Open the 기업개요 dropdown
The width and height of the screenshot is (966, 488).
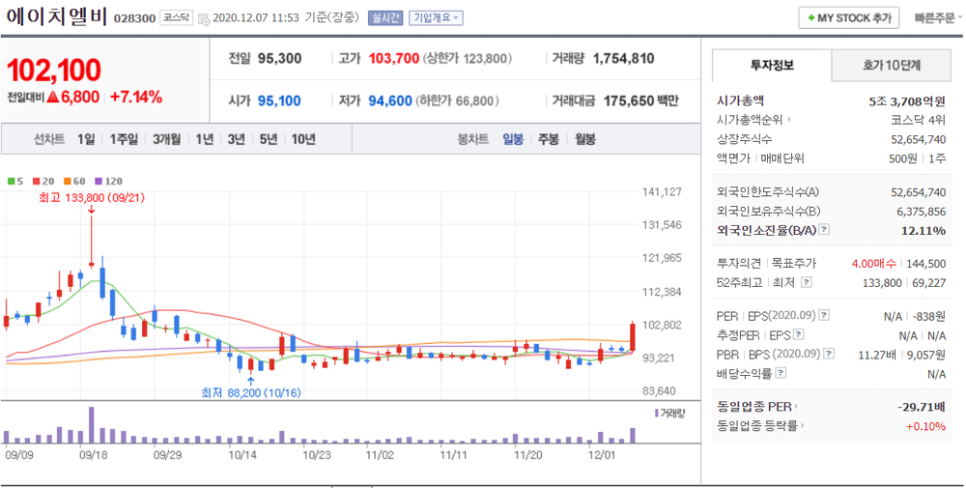click(436, 18)
